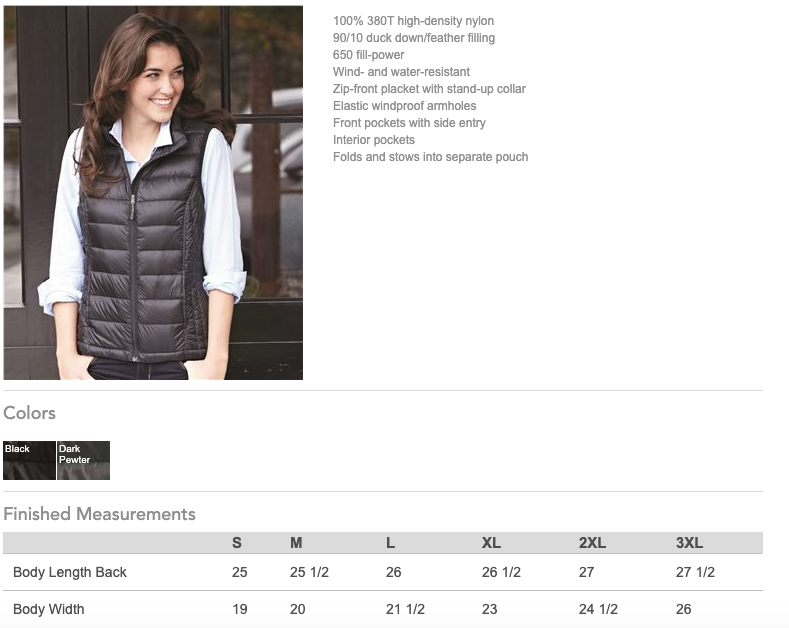Select the M size column header
The width and height of the screenshot is (789, 628).
pos(296,542)
